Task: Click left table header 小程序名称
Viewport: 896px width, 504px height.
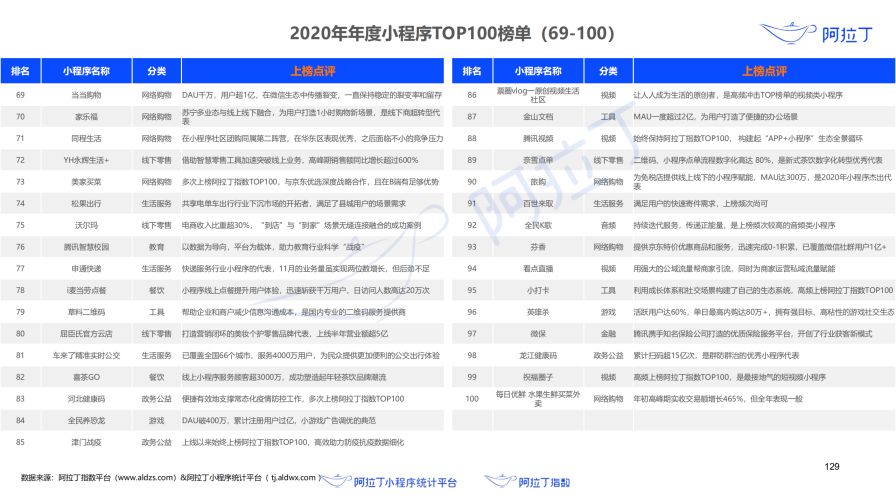Action: [86, 71]
